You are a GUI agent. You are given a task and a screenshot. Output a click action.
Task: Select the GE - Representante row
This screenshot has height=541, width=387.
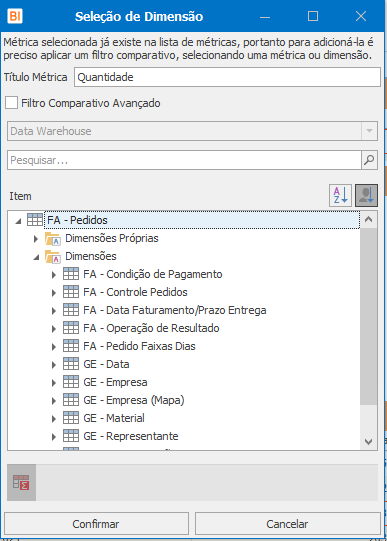tap(131, 436)
